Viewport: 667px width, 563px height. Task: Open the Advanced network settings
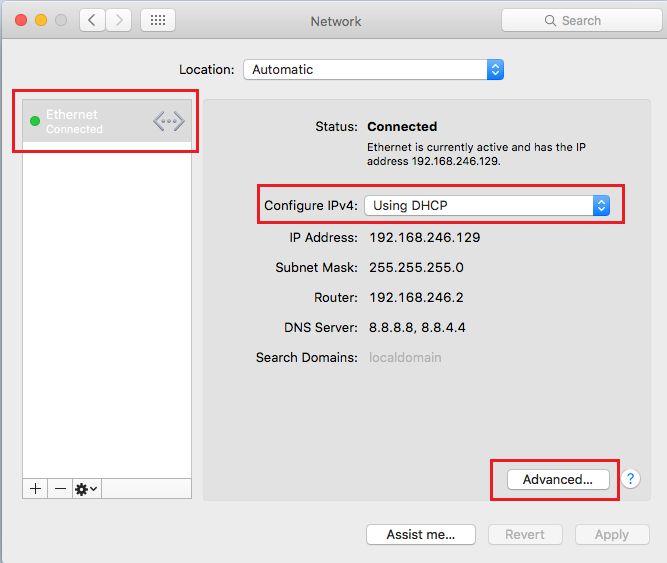pos(557,479)
